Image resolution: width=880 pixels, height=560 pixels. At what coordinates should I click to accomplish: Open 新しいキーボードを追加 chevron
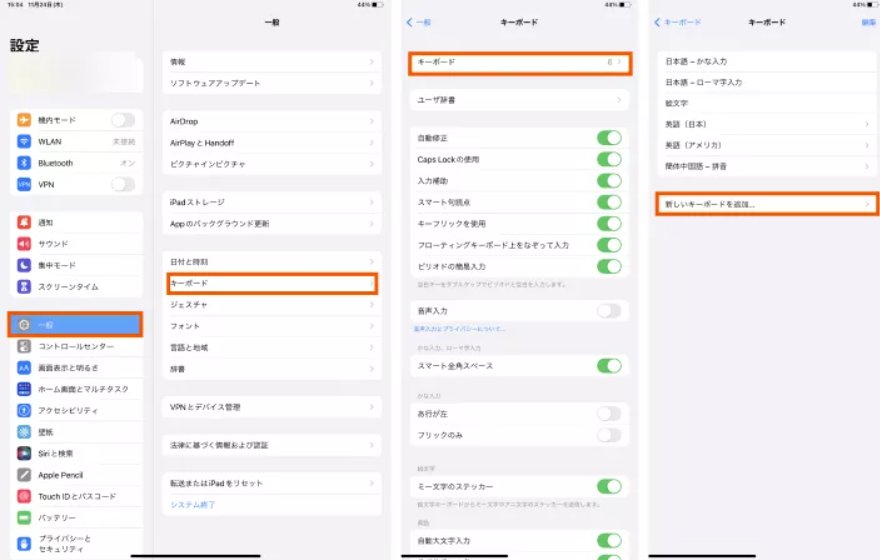click(x=868, y=204)
